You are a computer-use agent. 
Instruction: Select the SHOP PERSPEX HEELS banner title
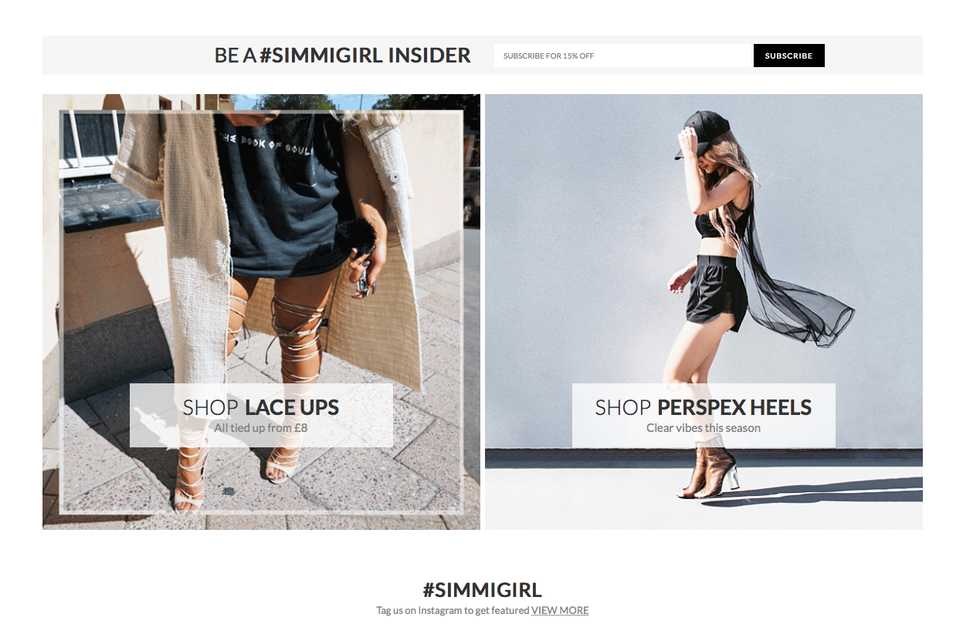(x=703, y=407)
